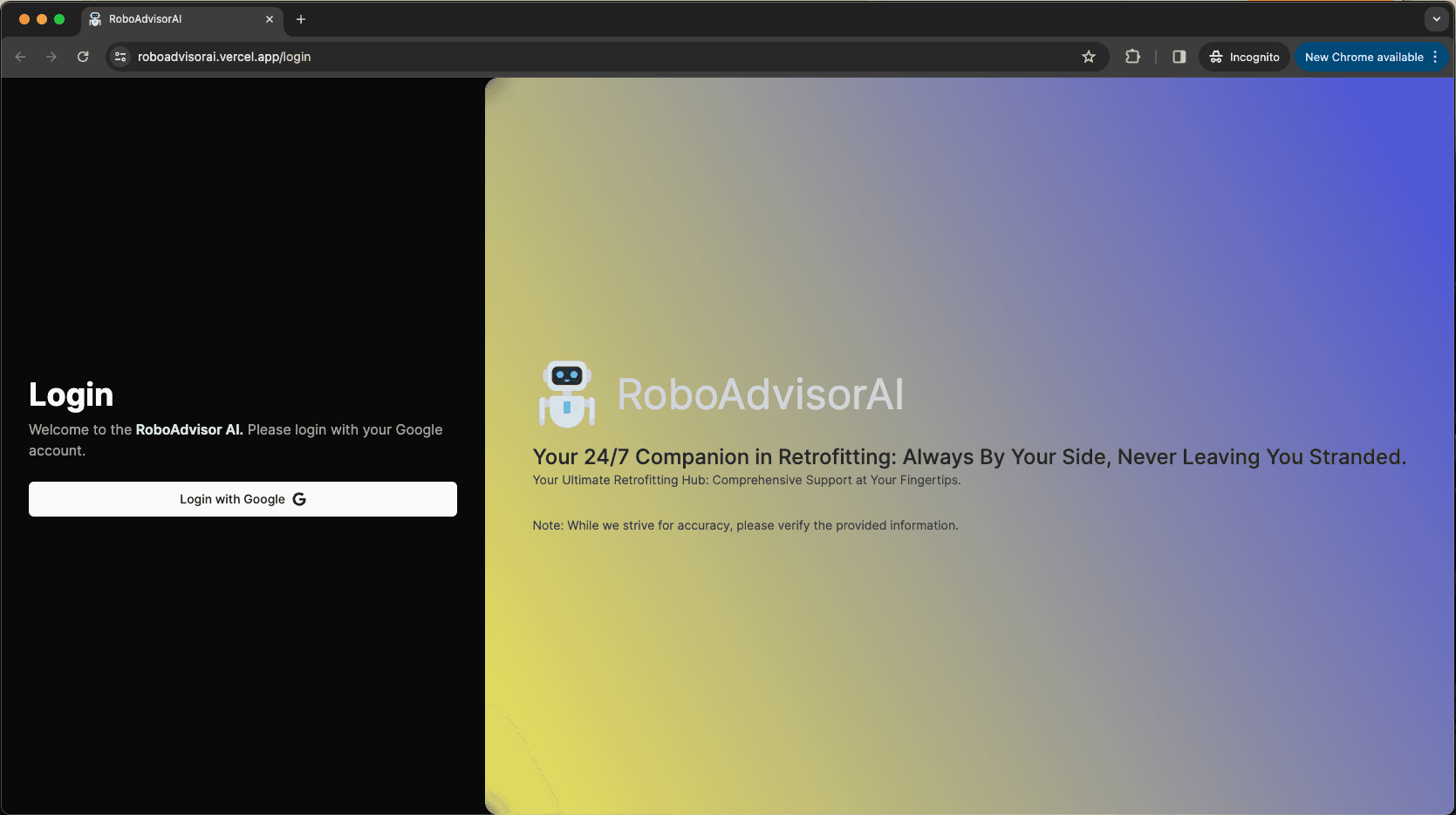This screenshot has height=815, width=1456.
Task: Click the Login with Google button
Action: [243, 499]
